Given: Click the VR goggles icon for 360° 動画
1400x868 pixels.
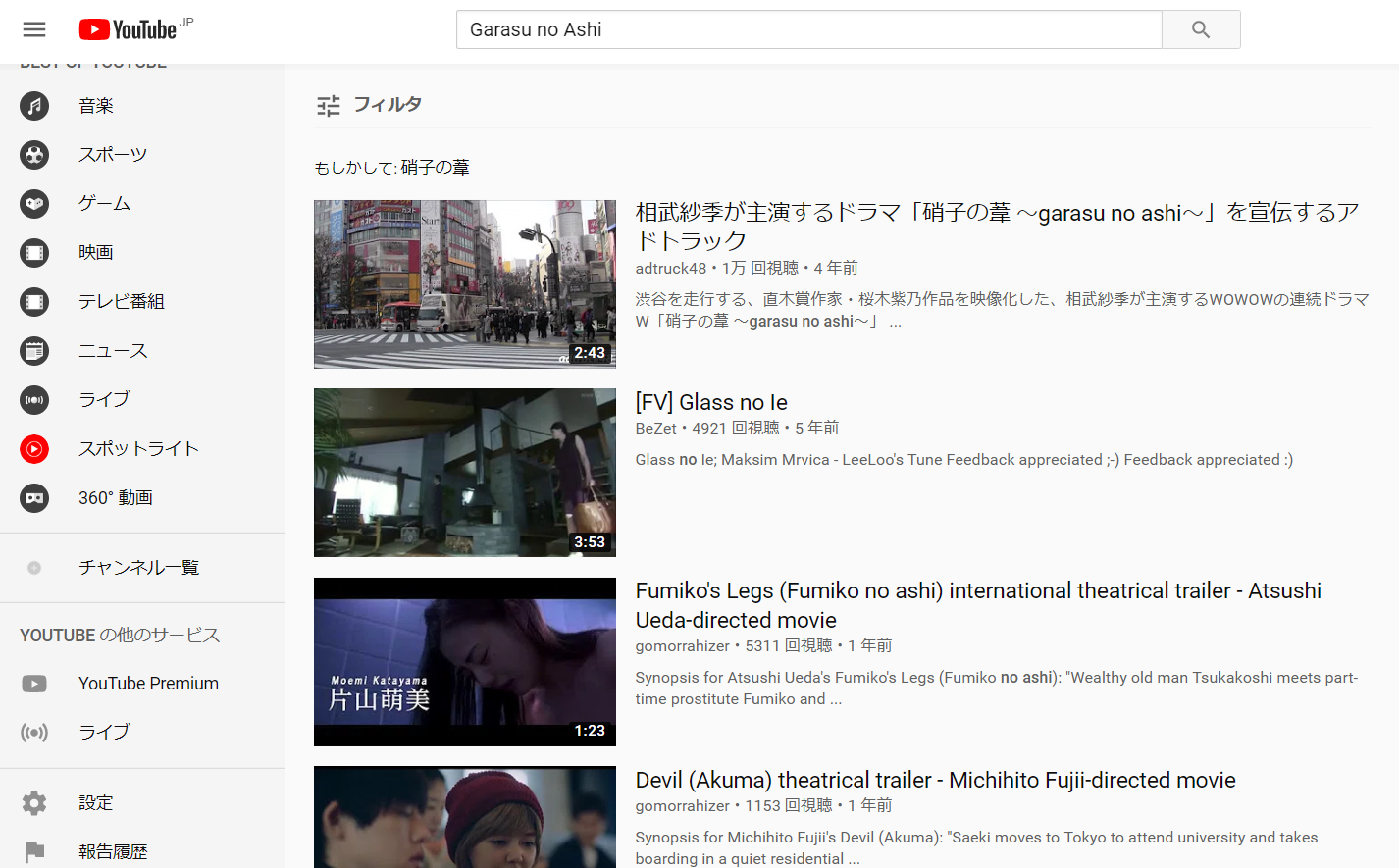Looking at the screenshot, I should [x=34, y=497].
